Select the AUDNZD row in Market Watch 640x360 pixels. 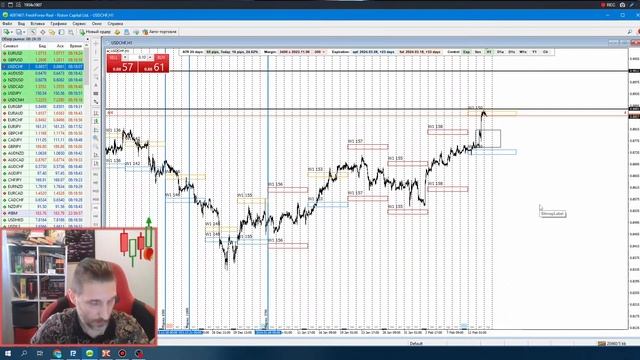coord(42,153)
